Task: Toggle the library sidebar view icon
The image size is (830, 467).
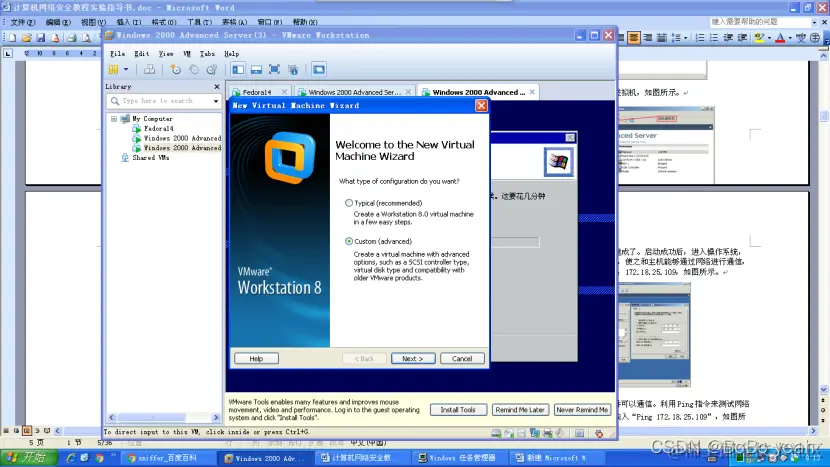Action: pyautogui.click(x=238, y=69)
